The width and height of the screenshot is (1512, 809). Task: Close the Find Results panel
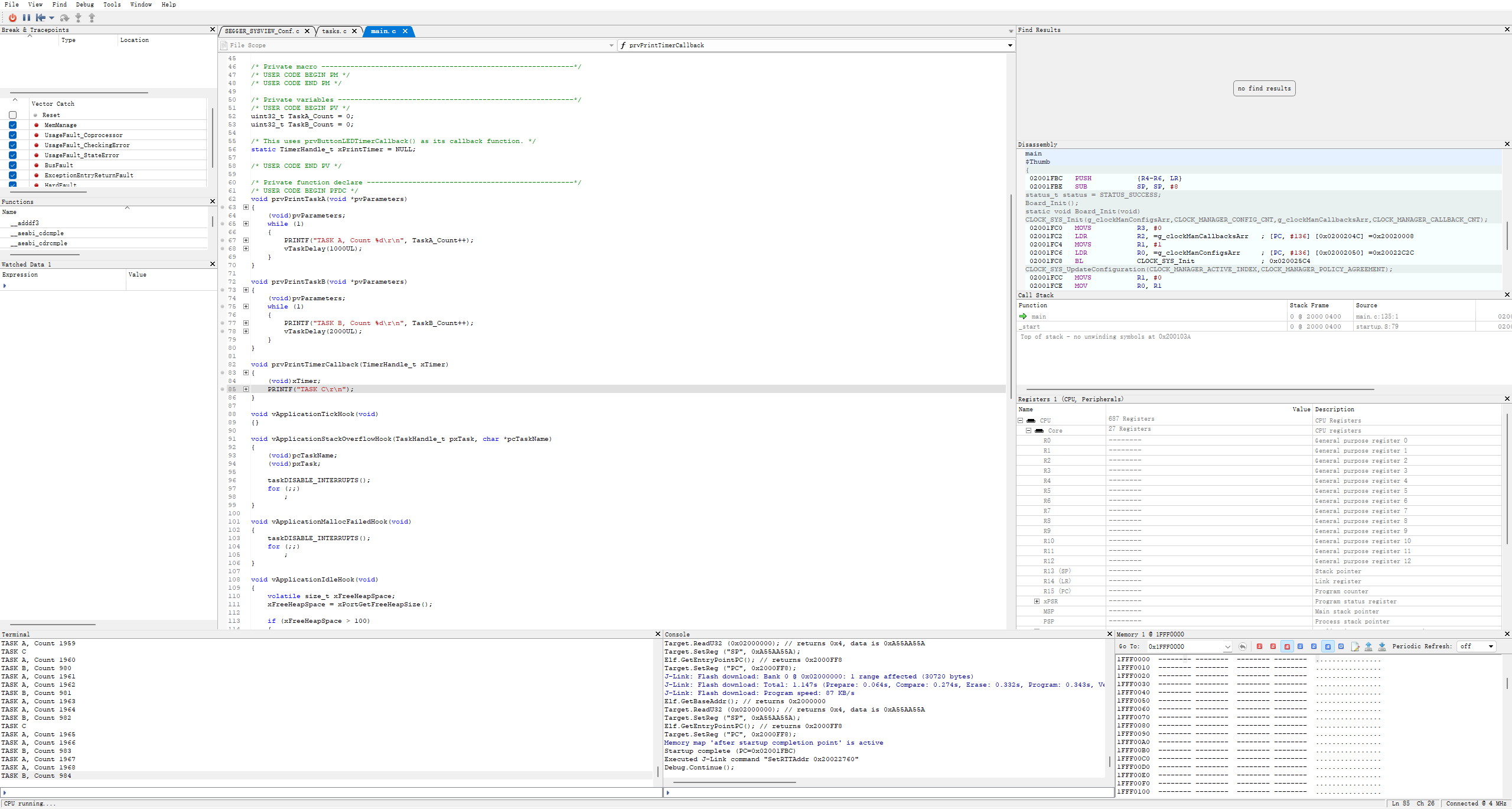pos(1507,30)
